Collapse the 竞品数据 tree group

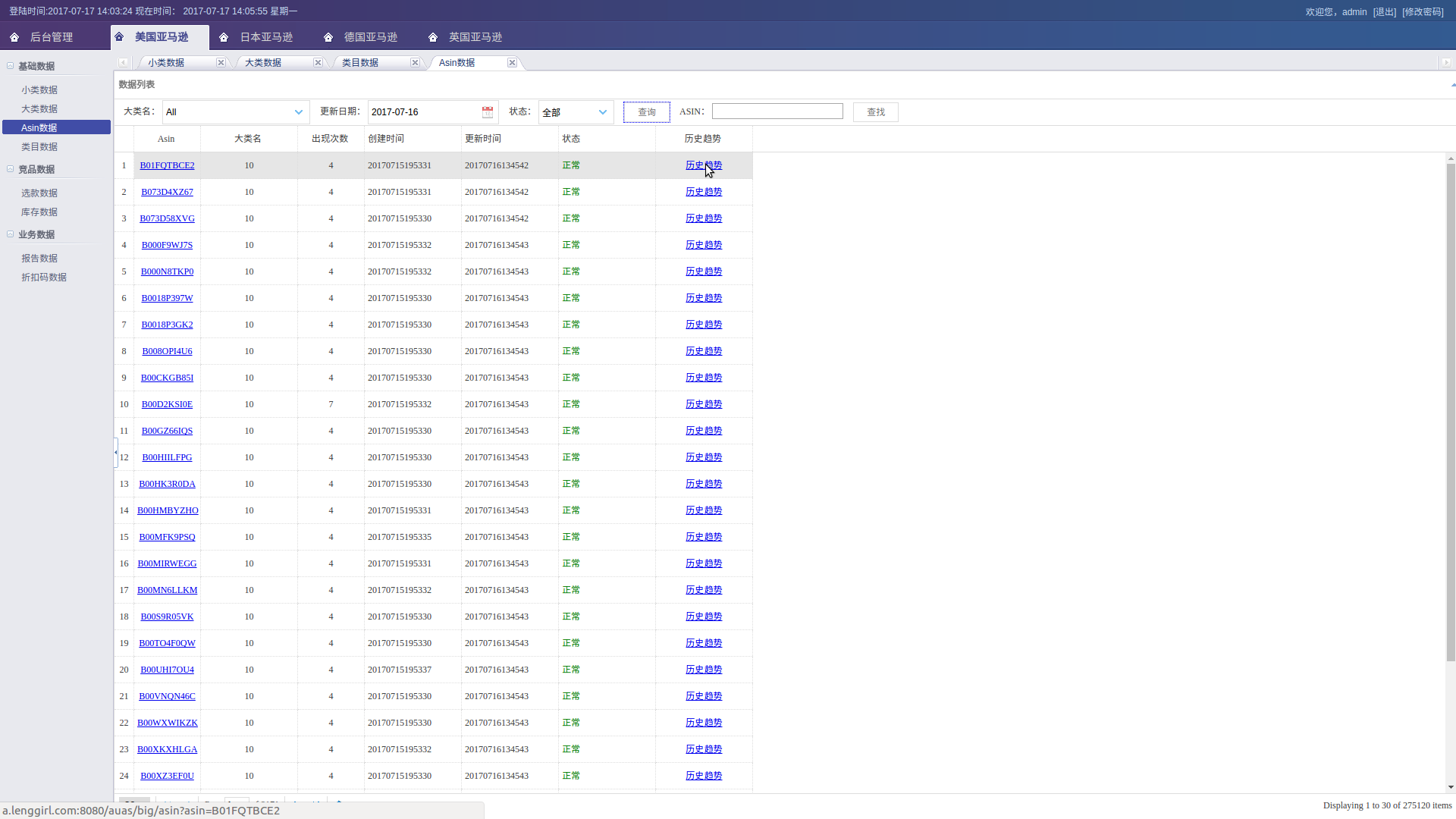coord(11,169)
